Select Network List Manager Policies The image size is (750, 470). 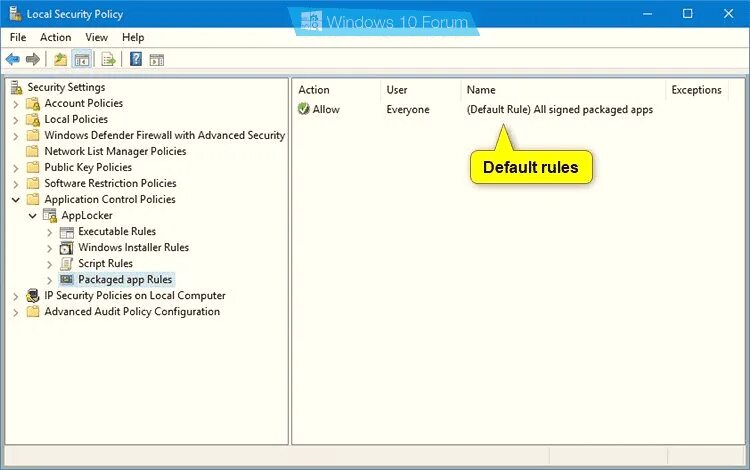tap(115, 152)
